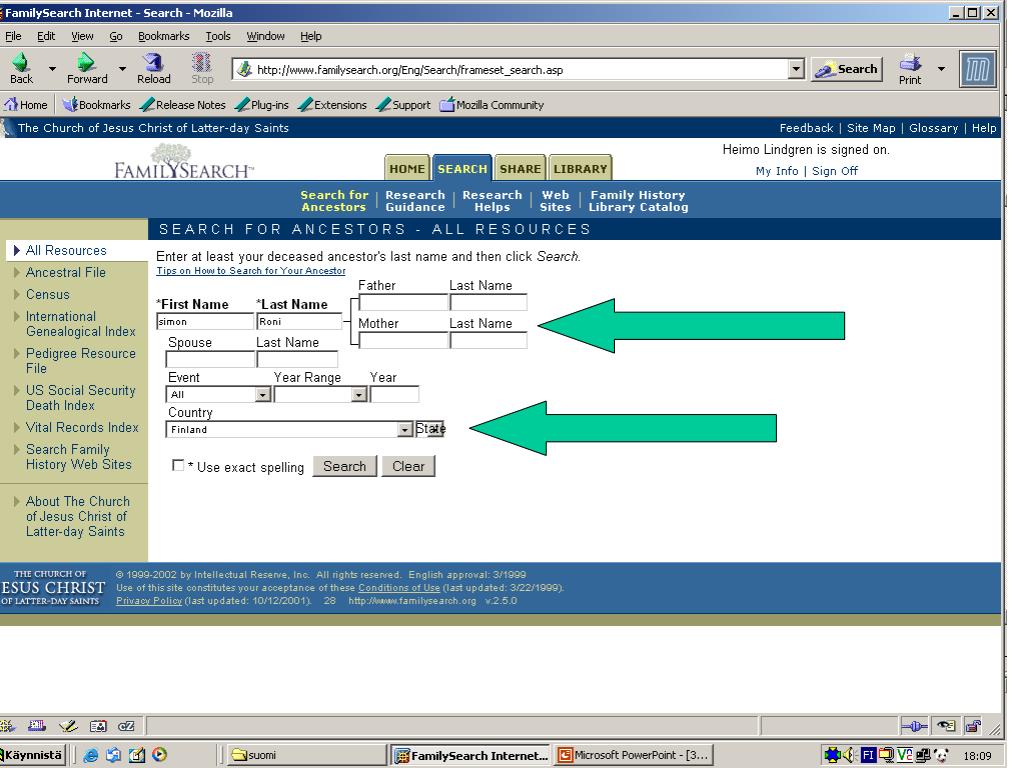Image resolution: width=1024 pixels, height=768 pixels.
Task: Click the volume speaker tray icon
Action: pyautogui.click(x=849, y=755)
